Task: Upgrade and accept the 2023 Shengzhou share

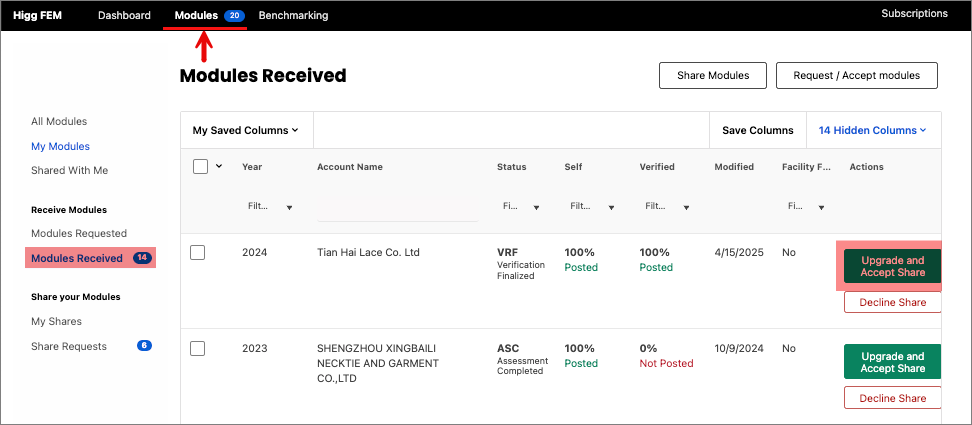Action: coord(892,362)
